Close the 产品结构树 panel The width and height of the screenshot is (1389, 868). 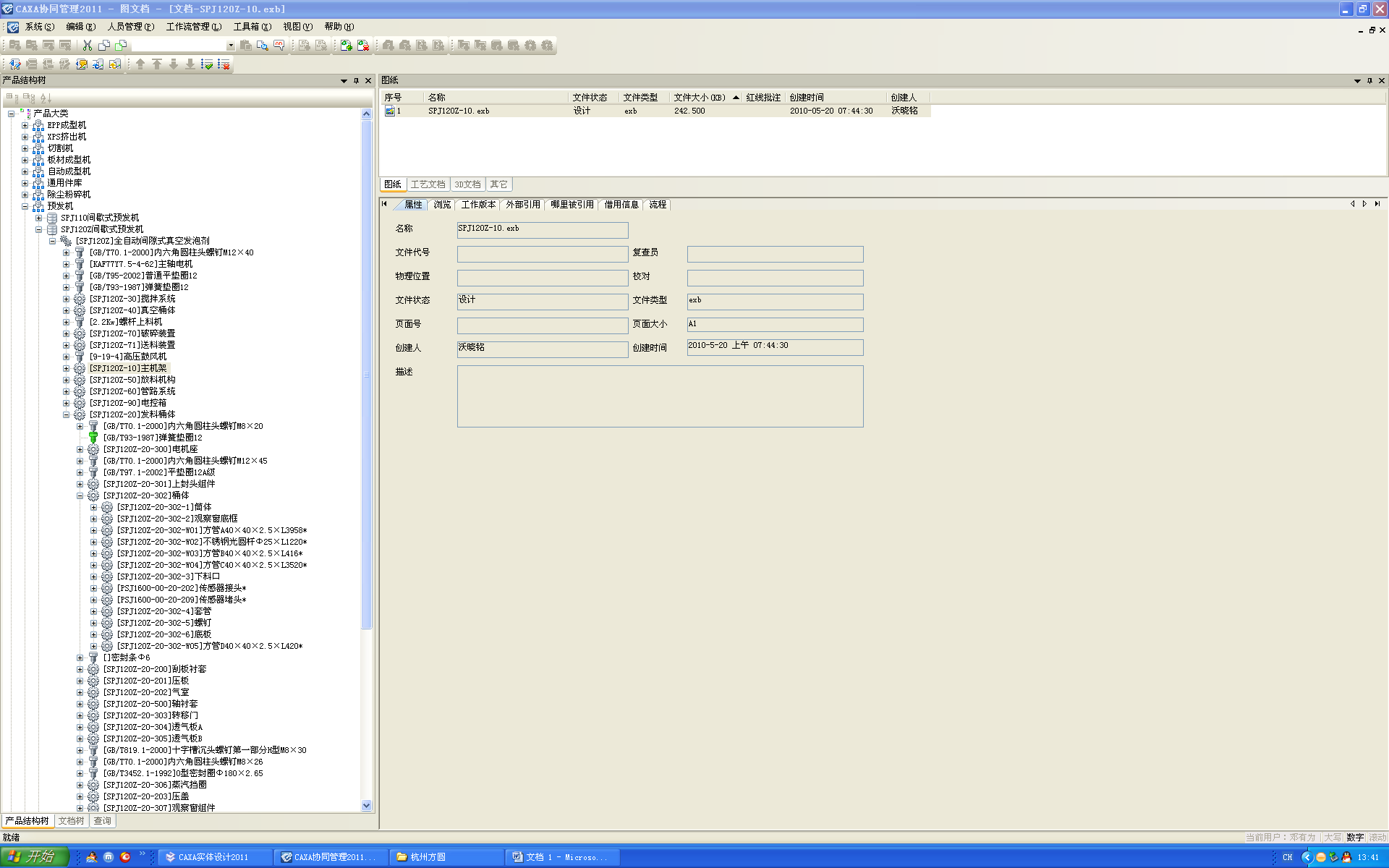tap(368, 80)
